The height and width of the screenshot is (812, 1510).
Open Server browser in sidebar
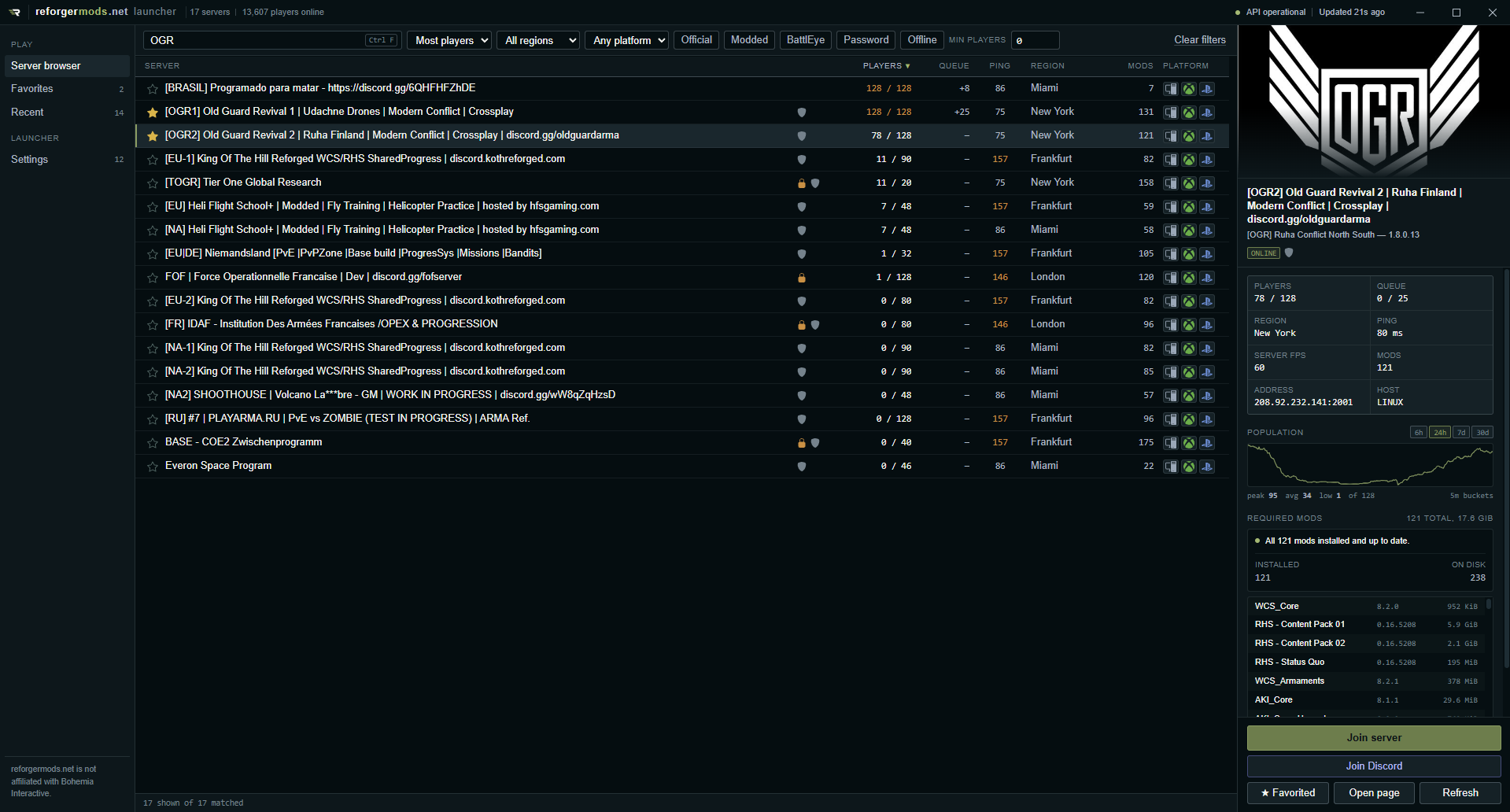tap(67, 66)
